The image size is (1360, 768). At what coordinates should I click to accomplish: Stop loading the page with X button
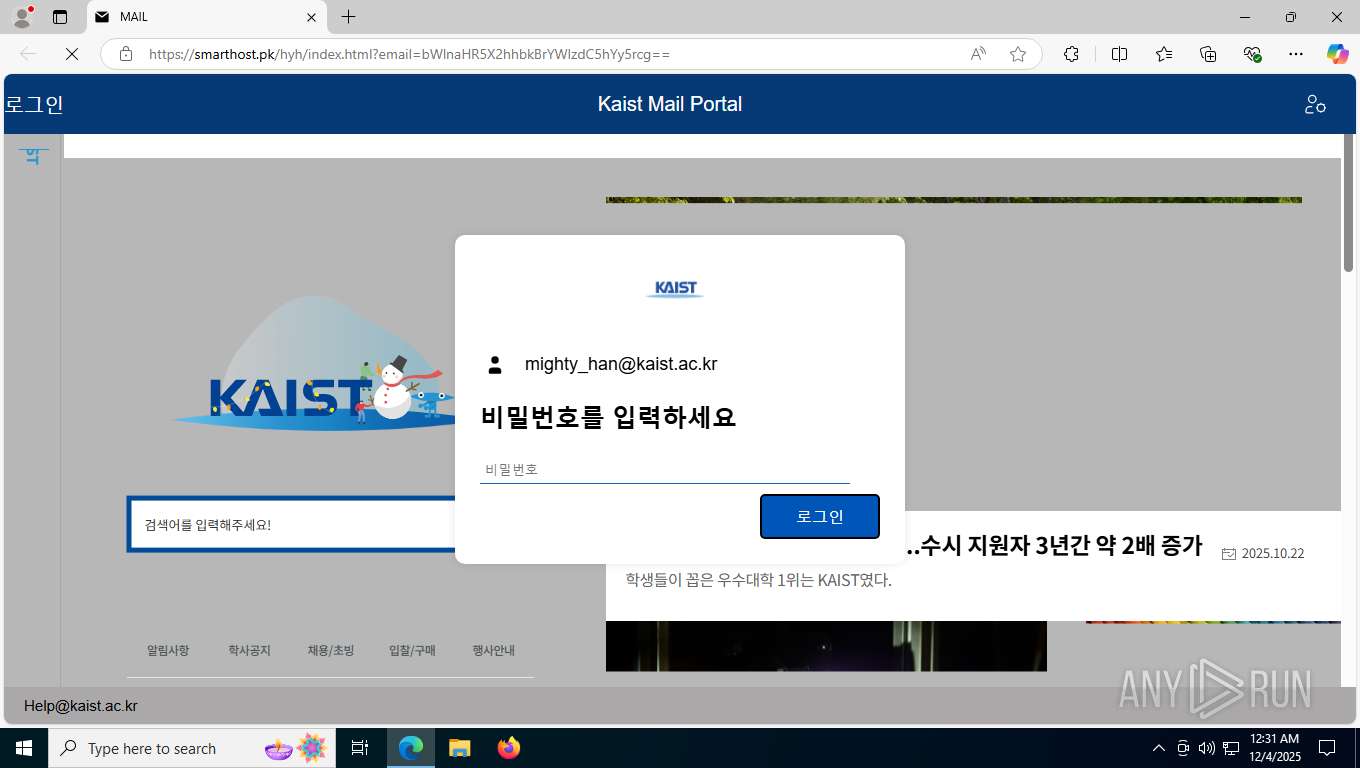[71, 54]
